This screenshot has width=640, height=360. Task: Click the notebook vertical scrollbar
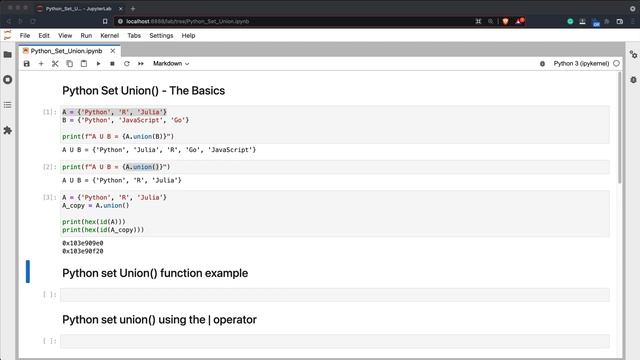click(x=620, y=128)
